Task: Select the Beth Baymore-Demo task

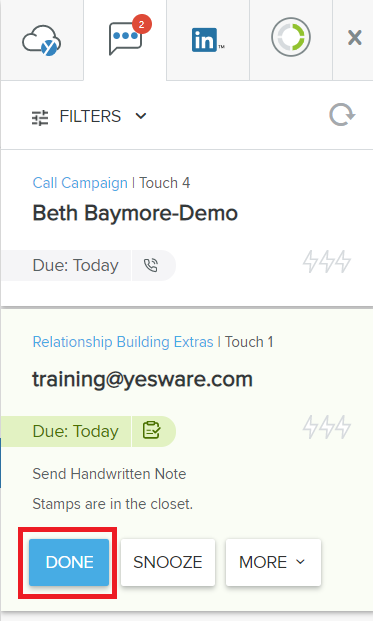Action: [135, 213]
